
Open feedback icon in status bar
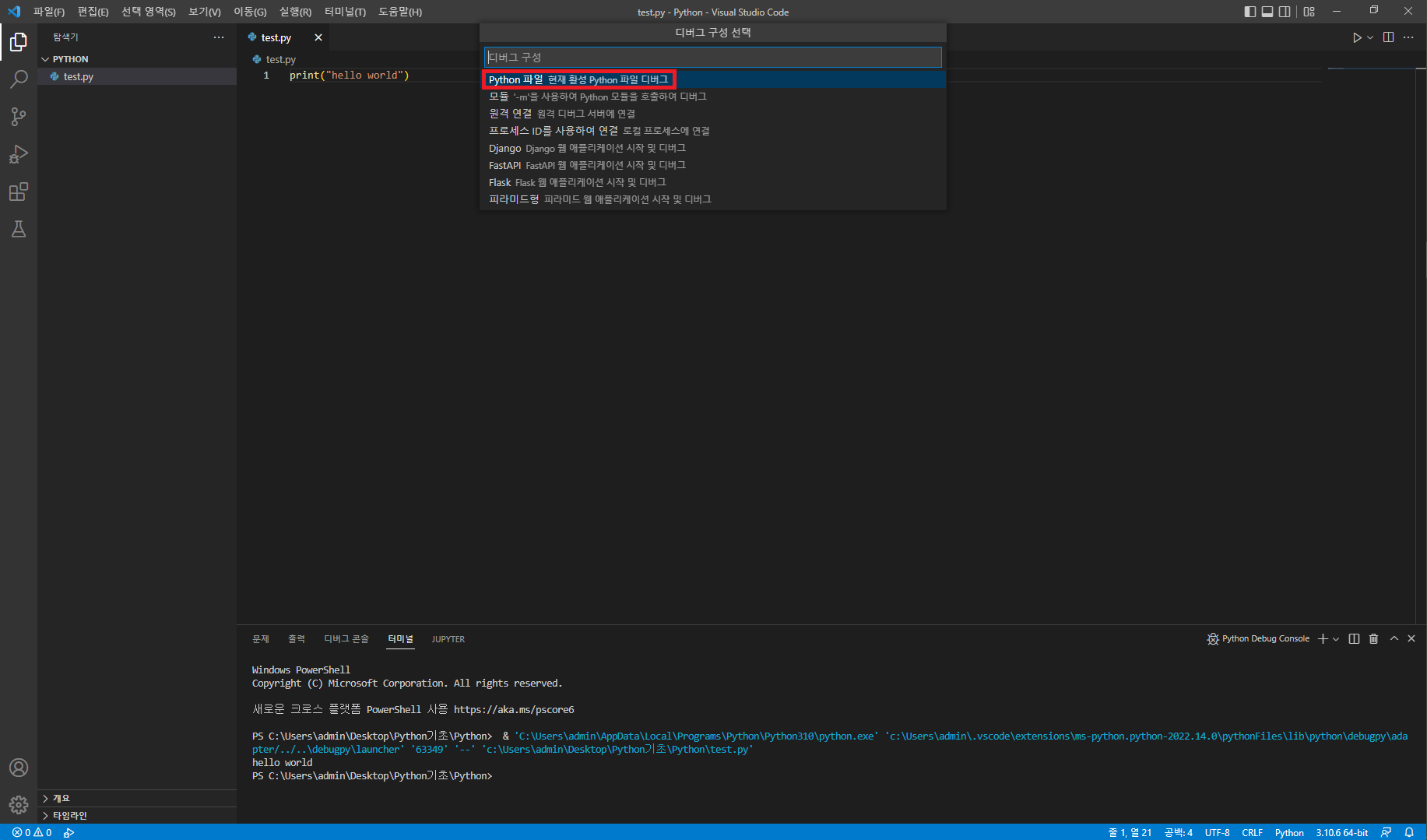(1386, 832)
